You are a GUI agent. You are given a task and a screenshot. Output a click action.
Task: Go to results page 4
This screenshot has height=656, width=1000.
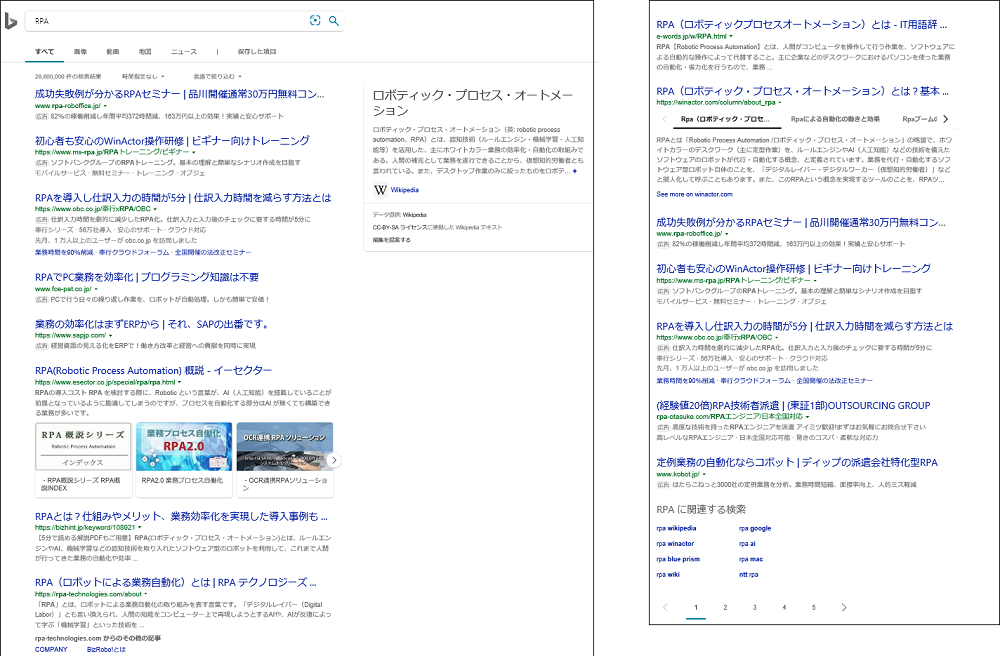(784, 608)
